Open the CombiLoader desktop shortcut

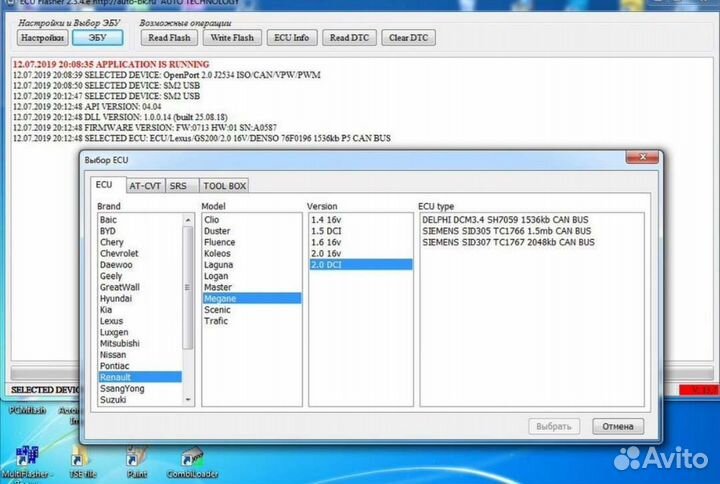pyautogui.click(x=192, y=463)
